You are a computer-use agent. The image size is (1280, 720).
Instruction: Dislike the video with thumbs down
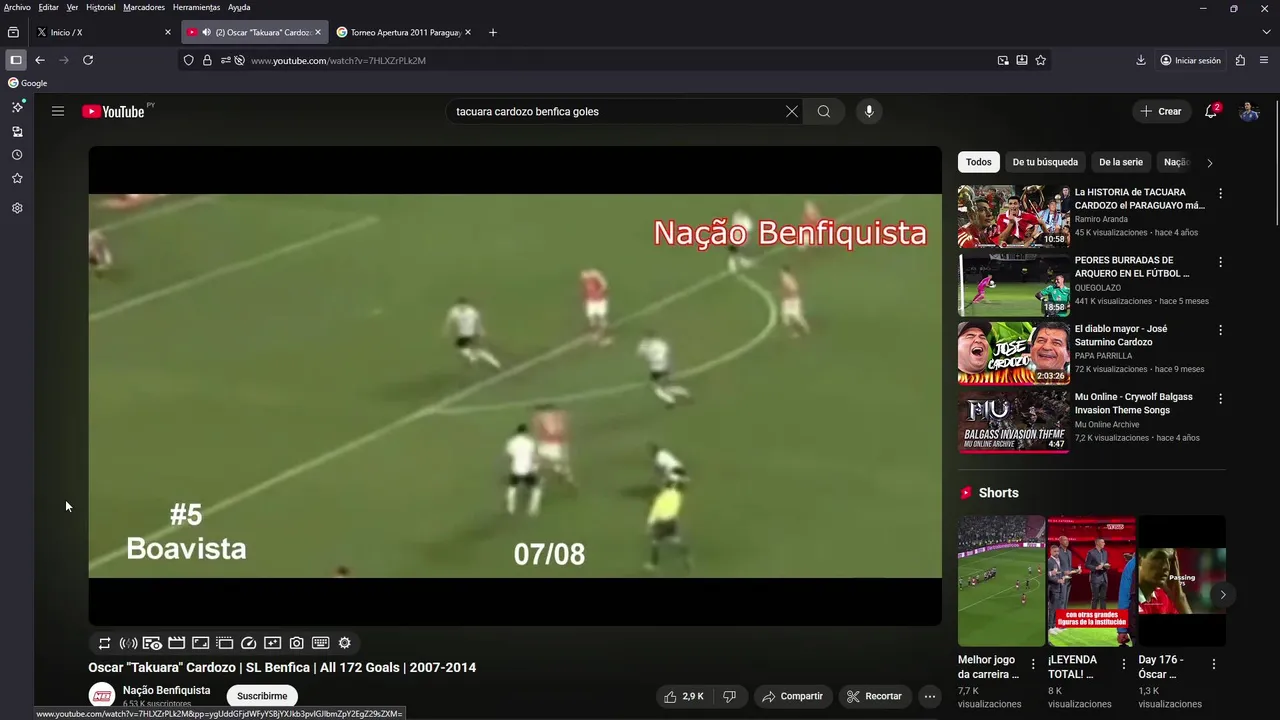pos(729,696)
